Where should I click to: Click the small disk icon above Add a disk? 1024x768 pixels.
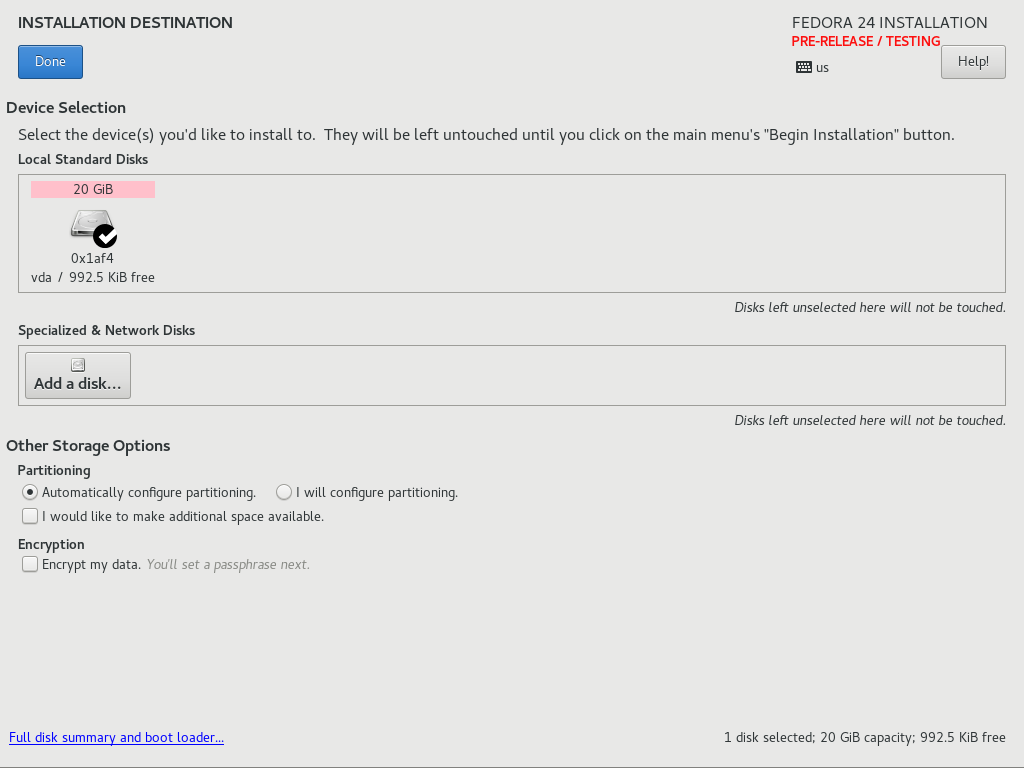click(x=78, y=365)
